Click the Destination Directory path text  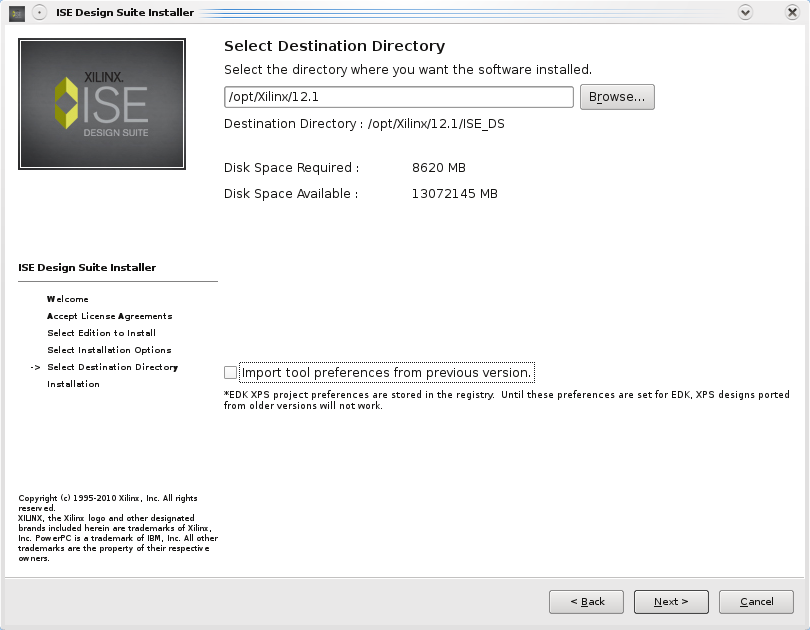pyautogui.click(x=436, y=124)
